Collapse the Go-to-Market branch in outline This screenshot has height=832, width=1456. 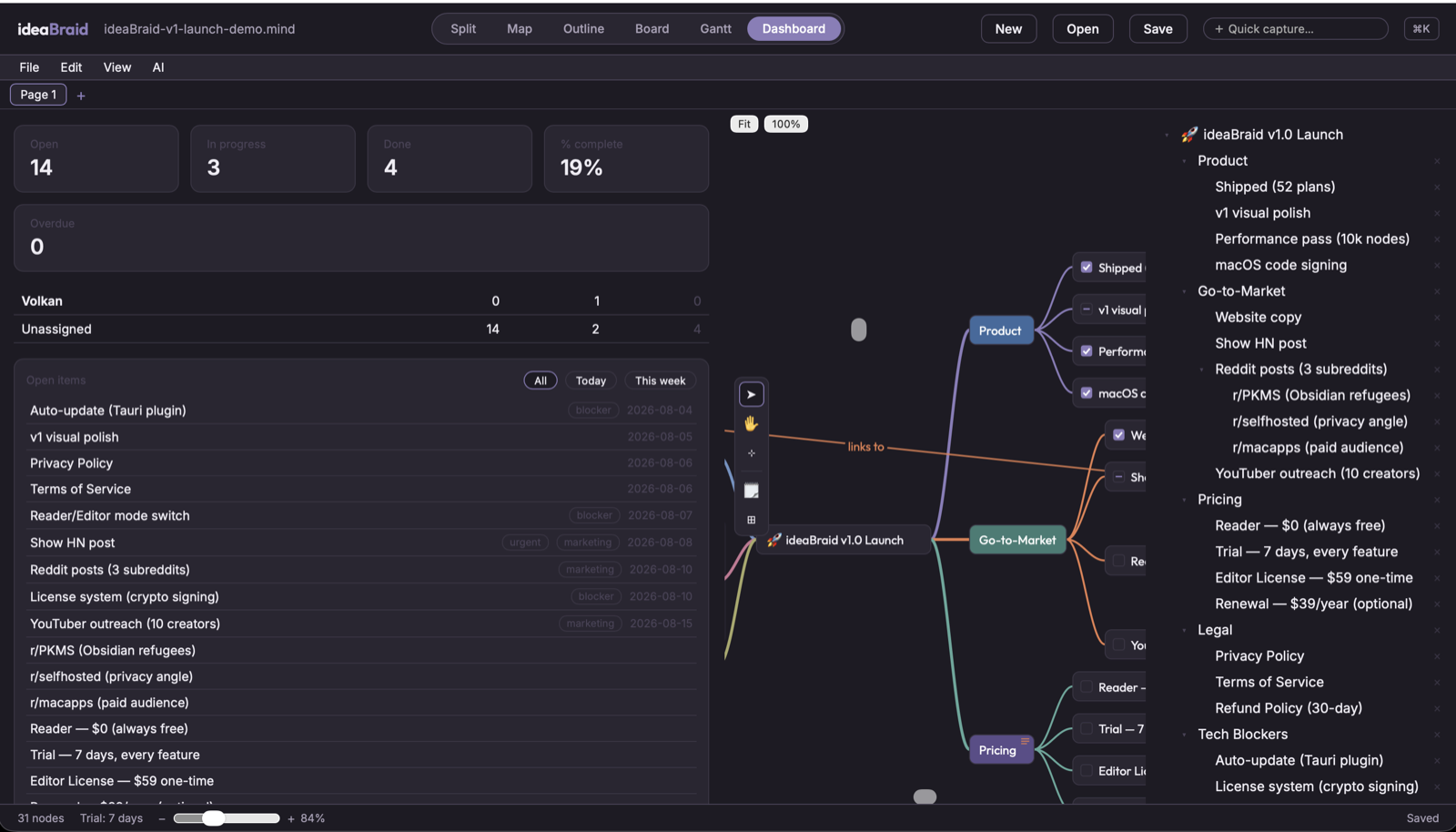pyautogui.click(x=1184, y=291)
